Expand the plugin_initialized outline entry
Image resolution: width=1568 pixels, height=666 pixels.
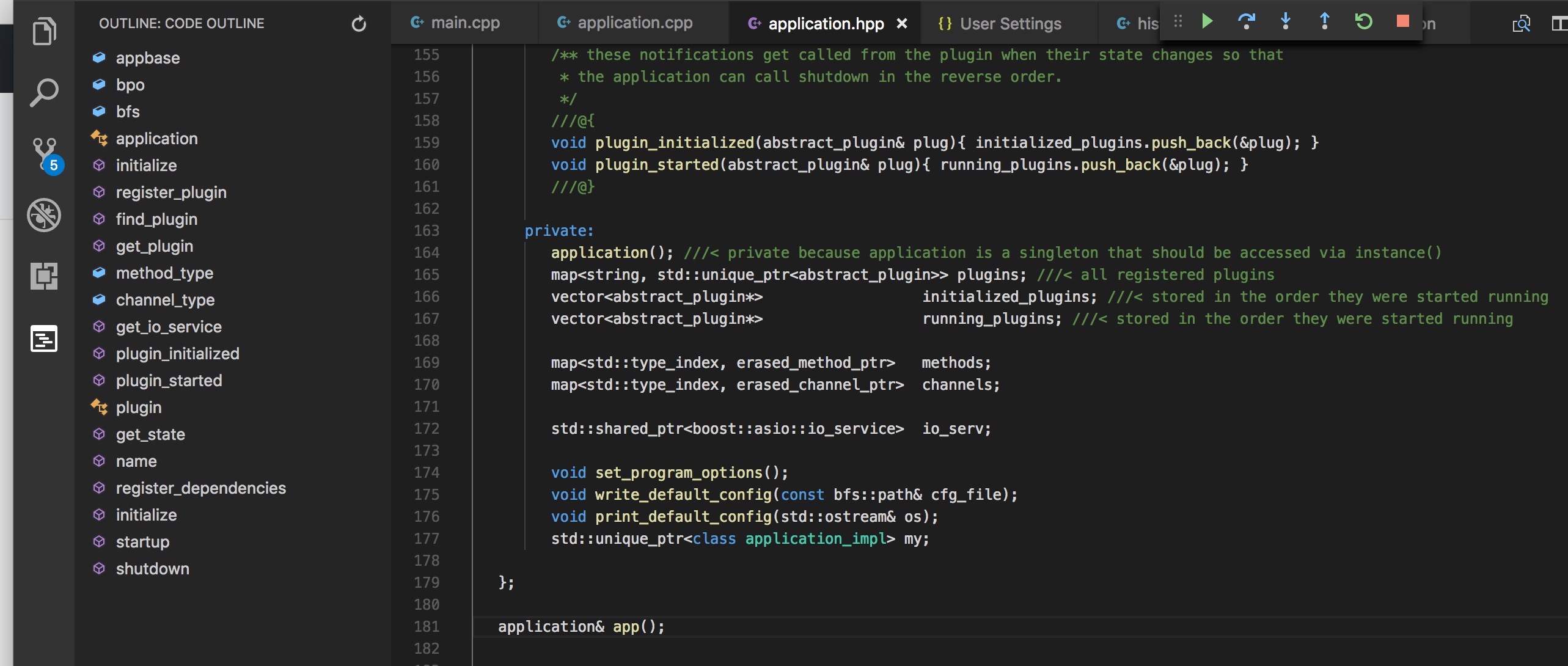(x=177, y=353)
